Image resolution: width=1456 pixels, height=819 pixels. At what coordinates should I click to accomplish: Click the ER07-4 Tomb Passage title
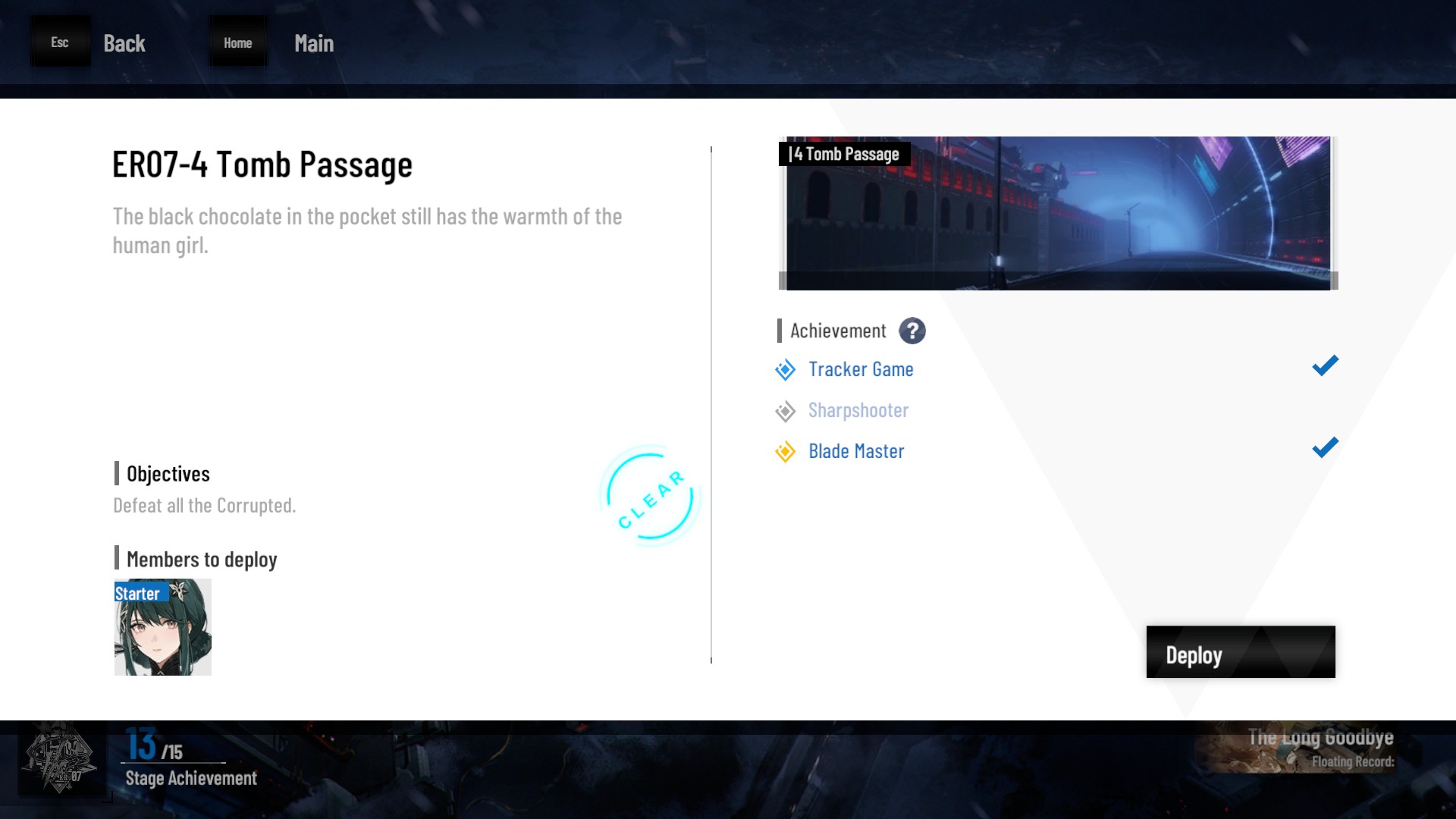pos(262,165)
